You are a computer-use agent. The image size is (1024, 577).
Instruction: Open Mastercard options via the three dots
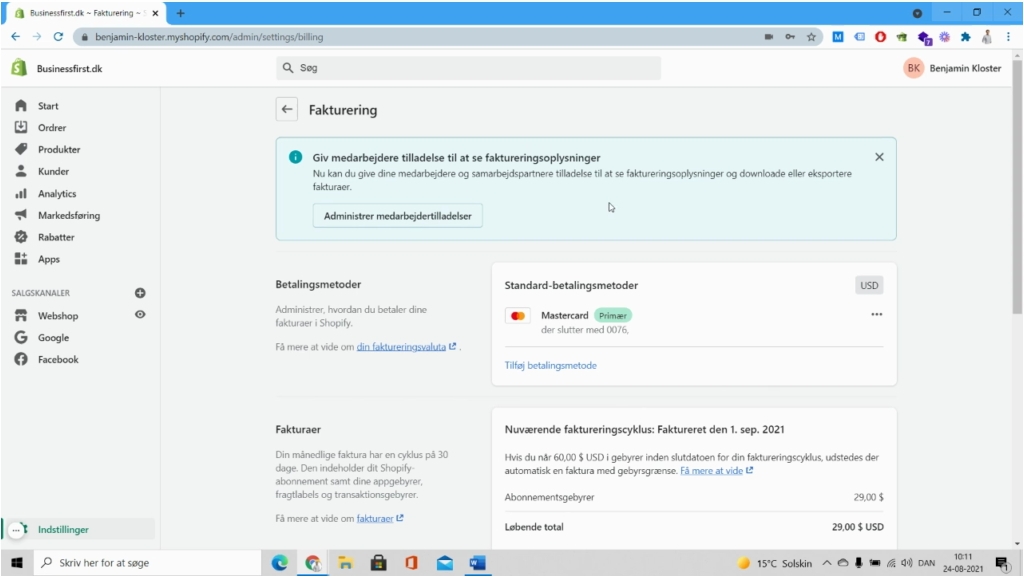(877, 314)
